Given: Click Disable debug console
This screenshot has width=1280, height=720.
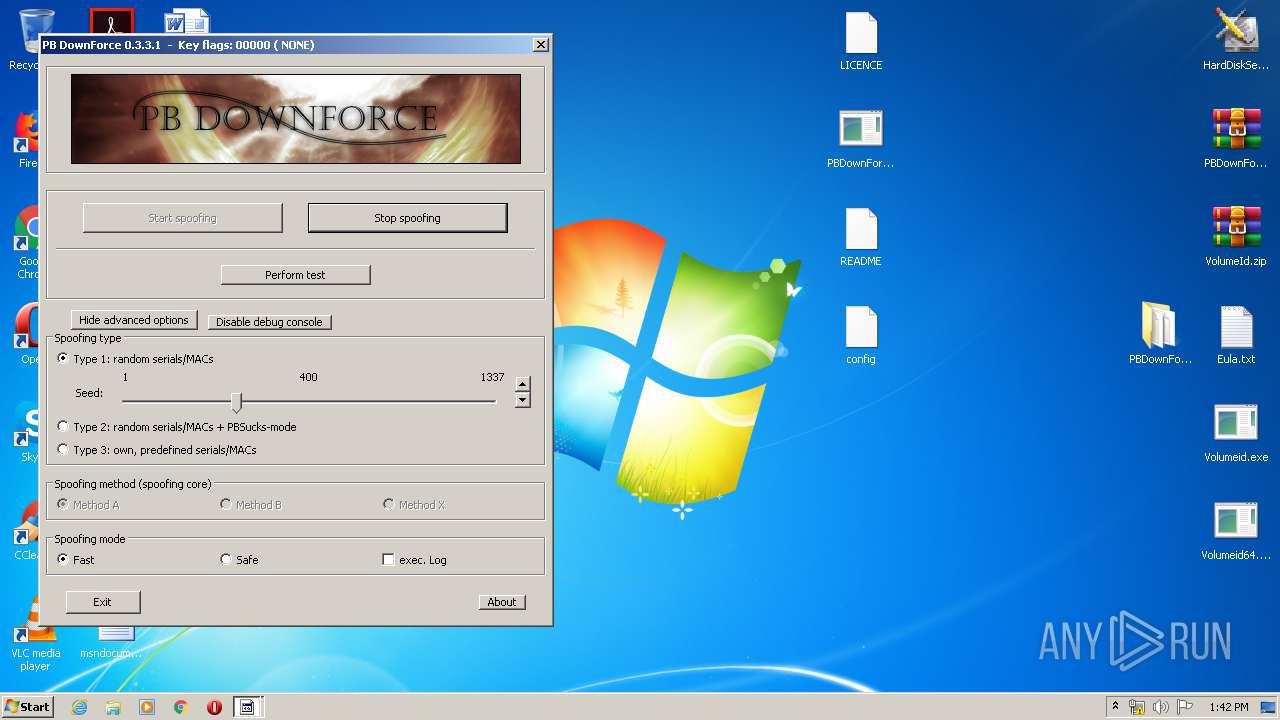Looking at the screenshot, I should 269,322.
